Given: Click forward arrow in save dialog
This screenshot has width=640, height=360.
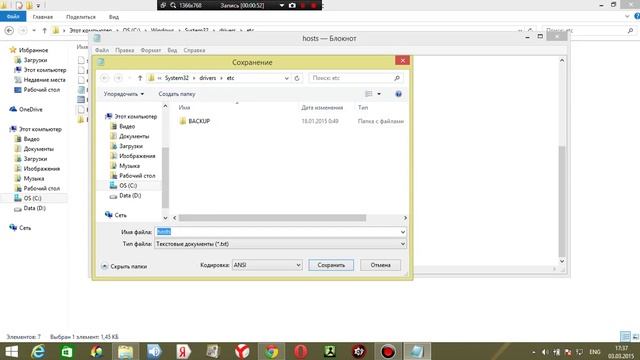Looking at the screenshot, I should (118, 78).
